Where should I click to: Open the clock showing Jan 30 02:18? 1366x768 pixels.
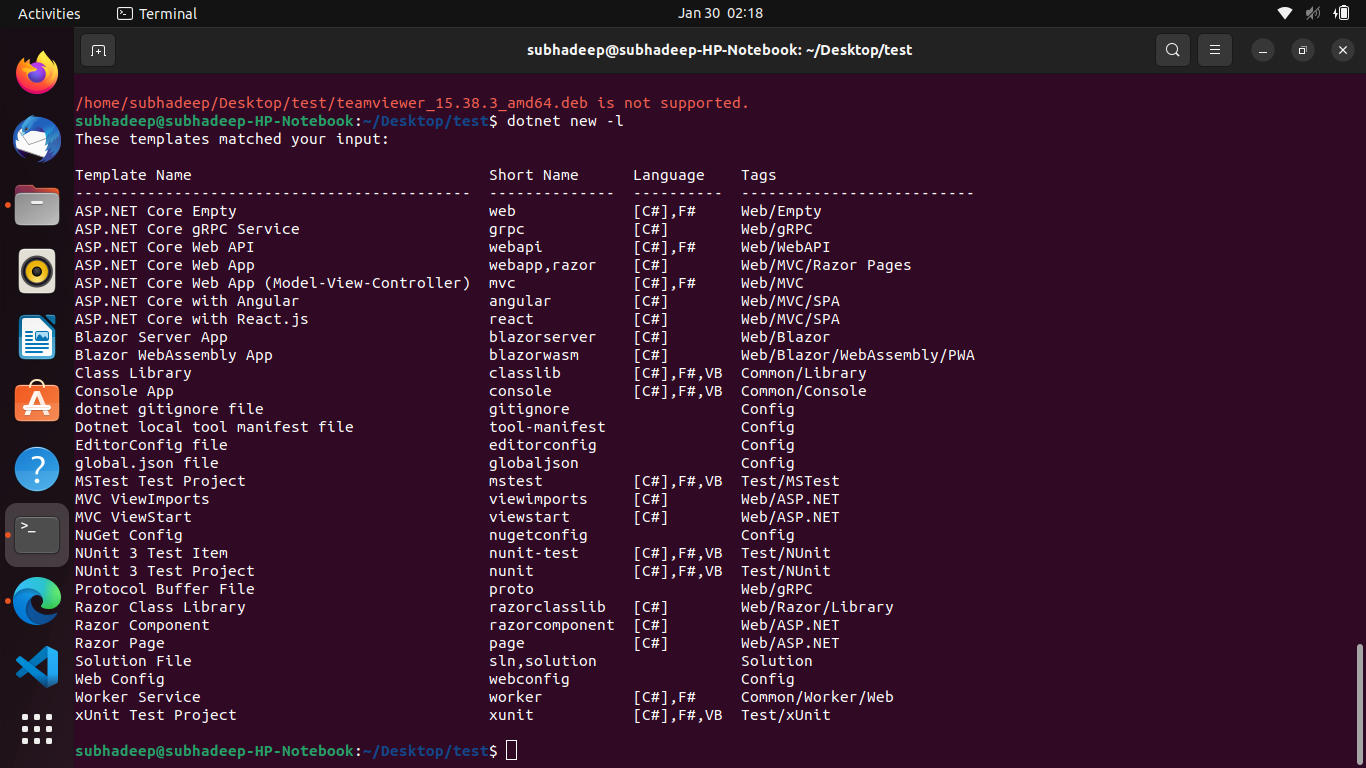coord(720,13)
